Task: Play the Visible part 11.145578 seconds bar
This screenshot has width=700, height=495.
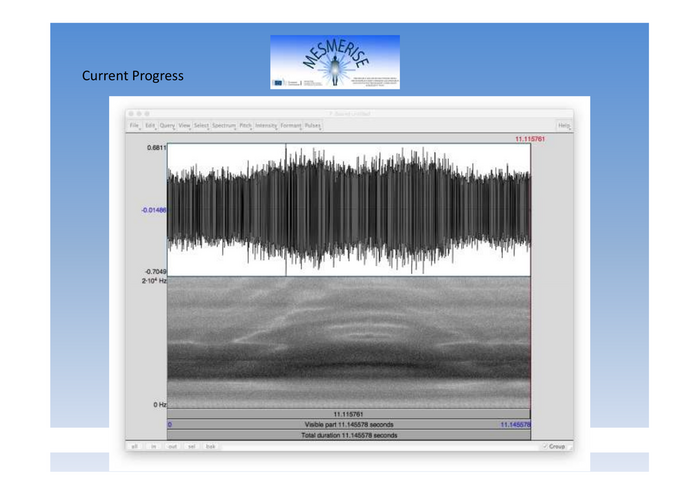Action: coord(348,425)
